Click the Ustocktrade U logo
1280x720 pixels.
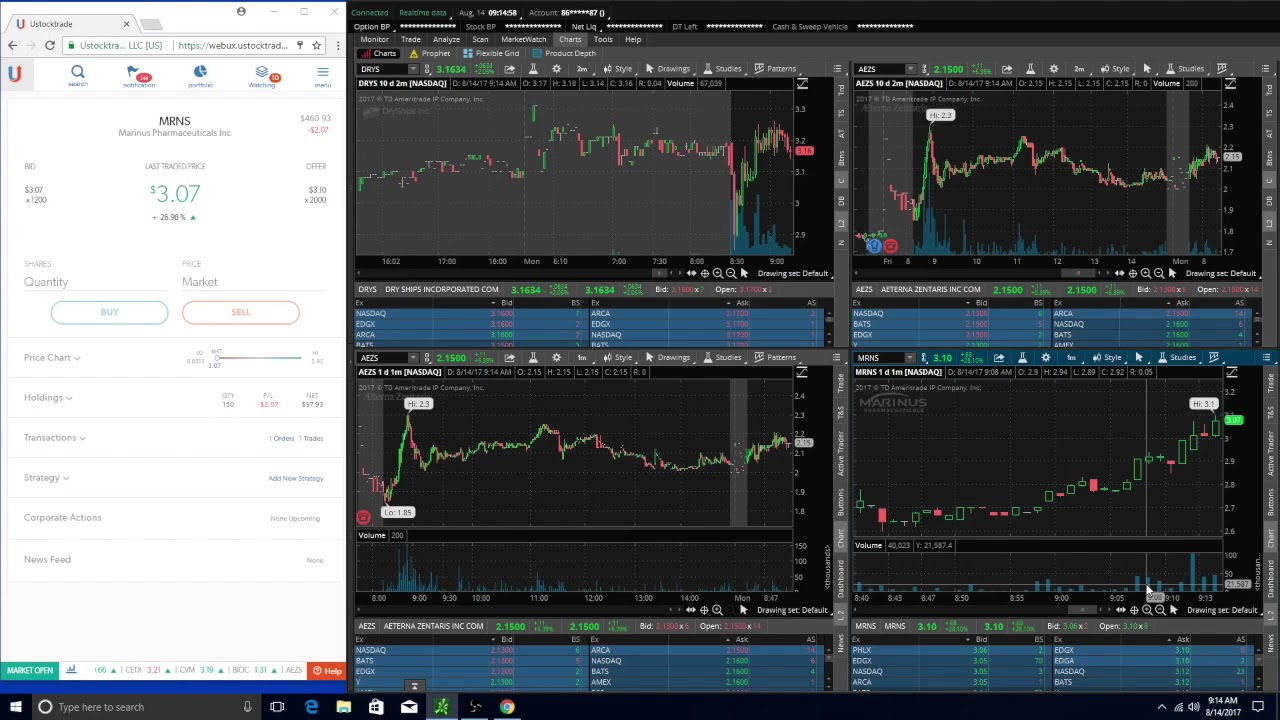(x=14, y=73)
